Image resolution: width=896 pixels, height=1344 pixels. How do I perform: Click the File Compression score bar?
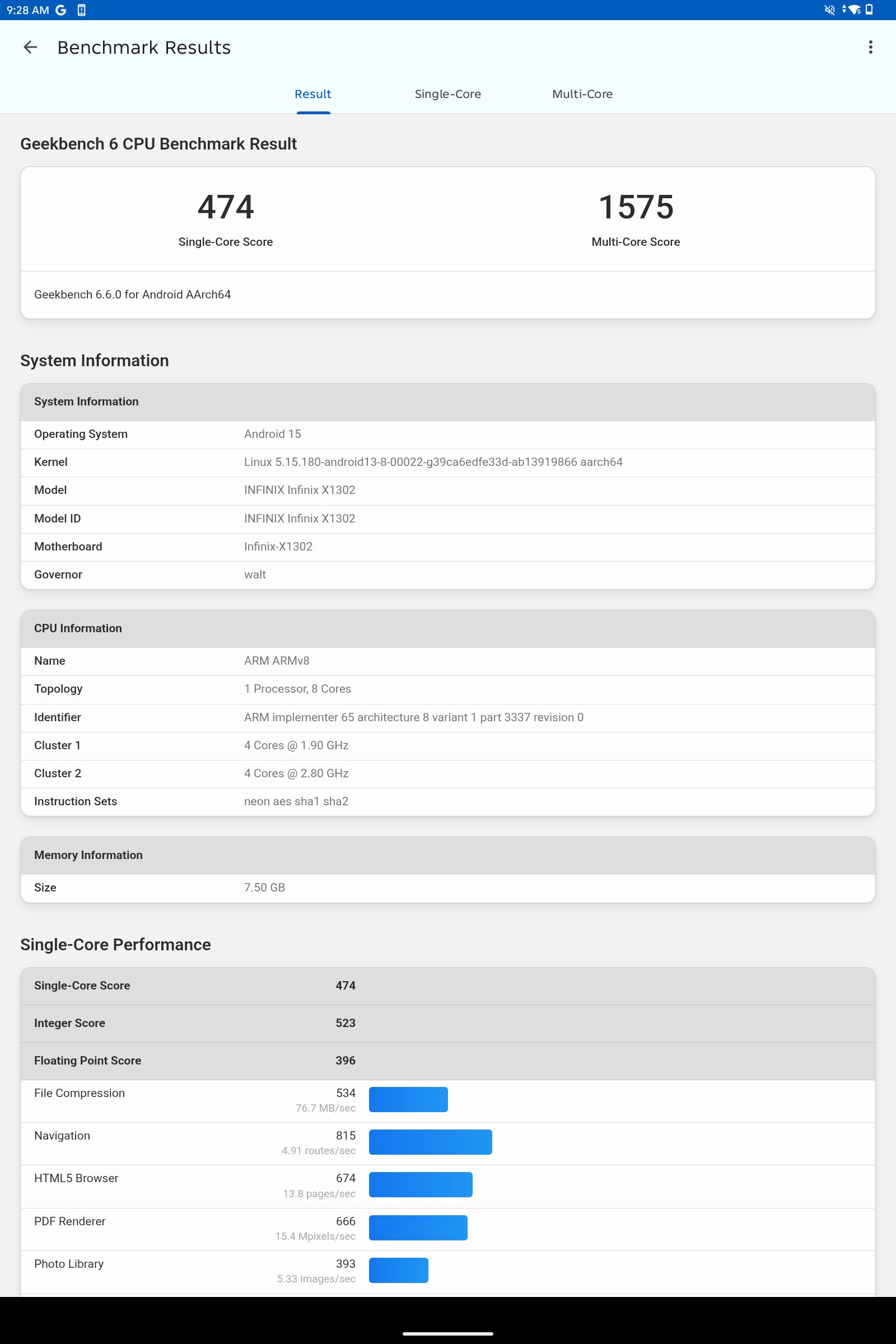point(408,1099)
